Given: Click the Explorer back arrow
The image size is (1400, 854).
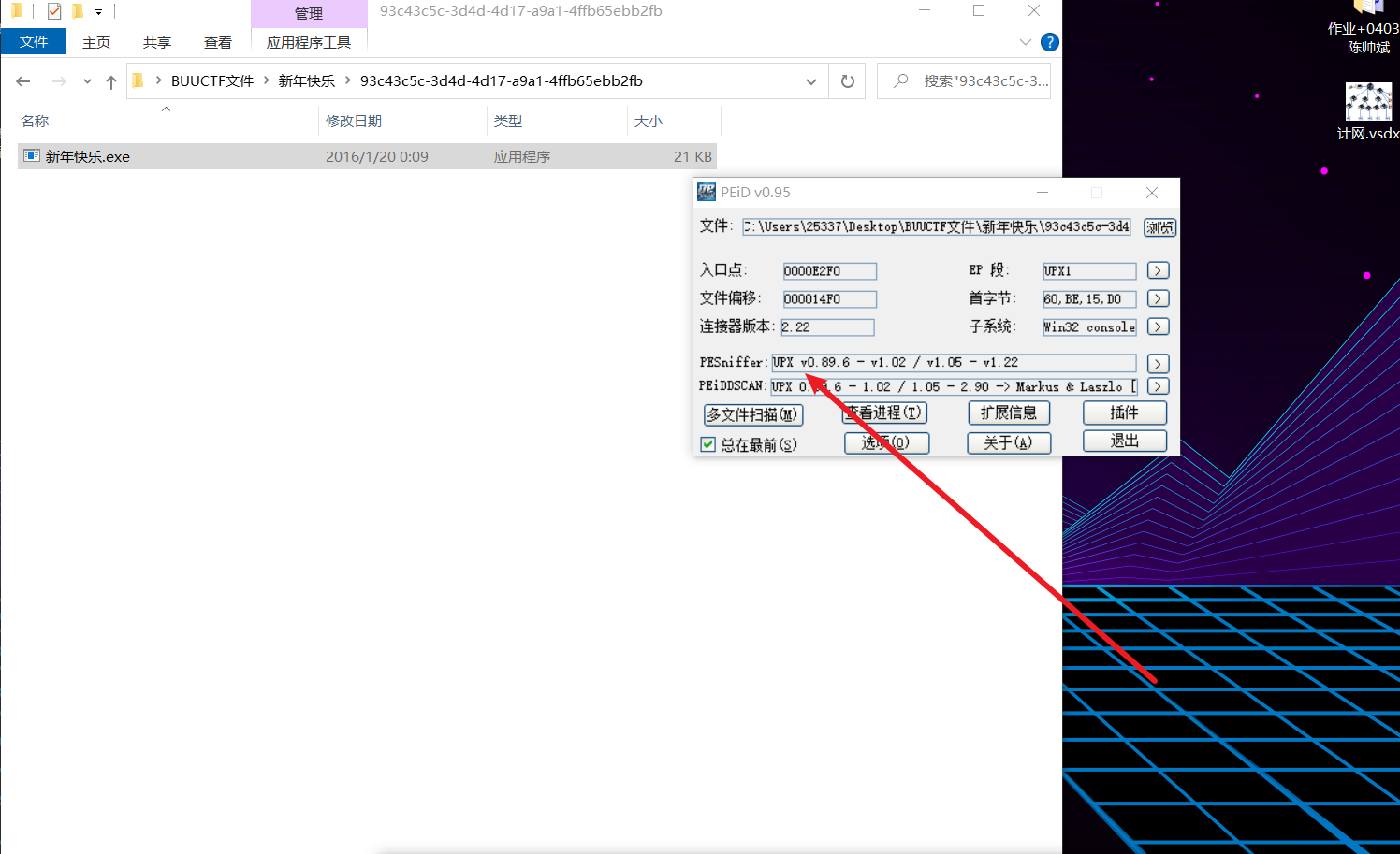Looking at the screenshot, I should click(x=23, y=81).
